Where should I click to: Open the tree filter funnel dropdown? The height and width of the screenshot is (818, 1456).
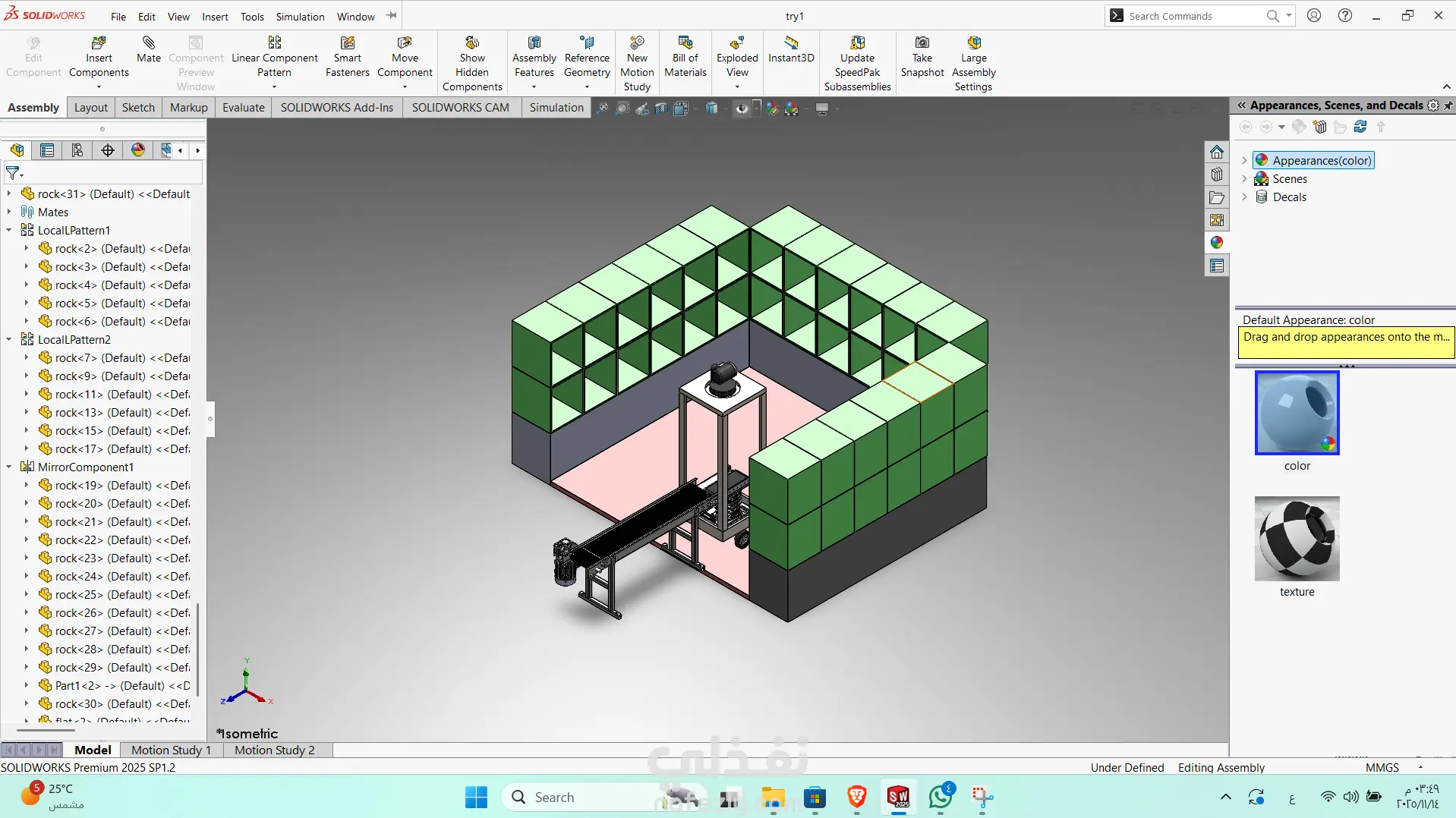pyautogui.click(x=14, y=174)
